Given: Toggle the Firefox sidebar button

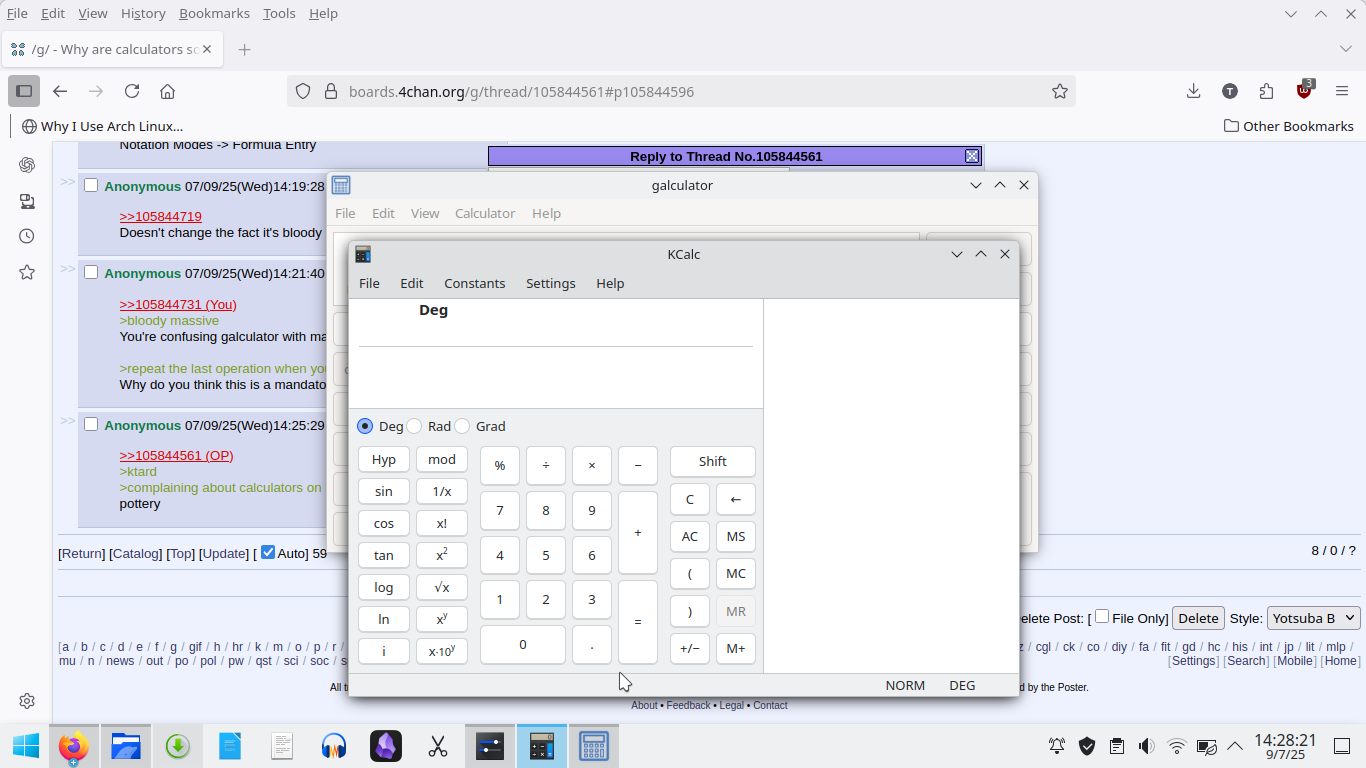Looking at the screenshot, I should pyautogui.click(x=24, y=91).
